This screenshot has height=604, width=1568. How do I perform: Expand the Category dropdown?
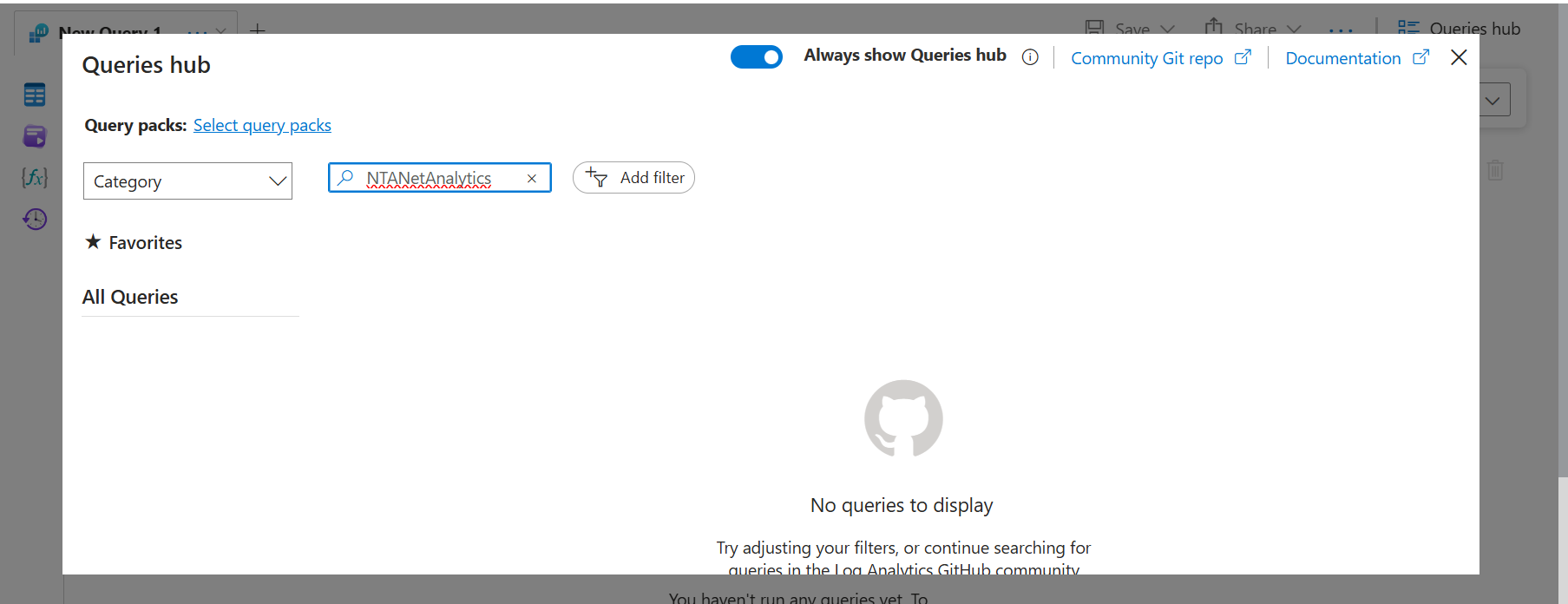187,181
